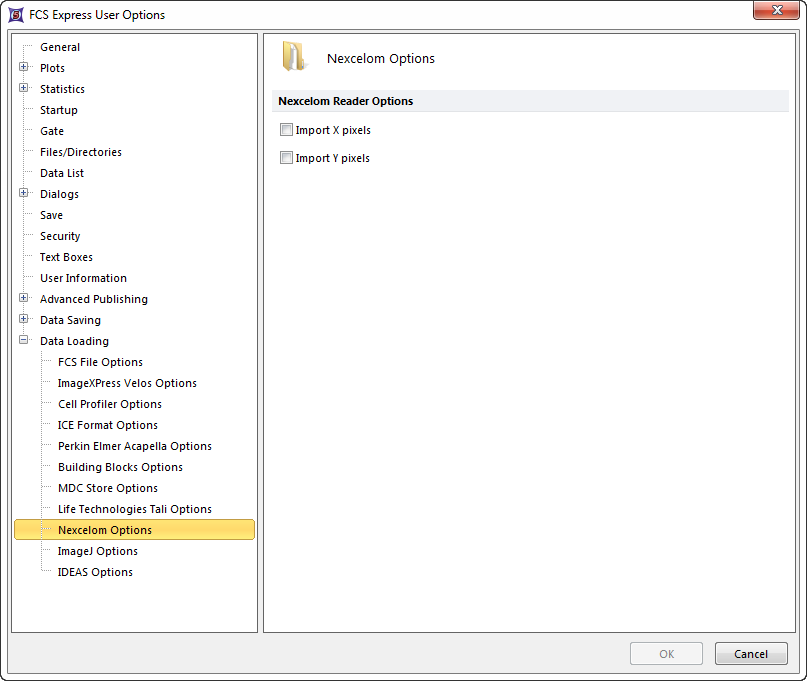The height and width of the screenshot is (681, 807).
Task: Select Text Boxes category
Action: [66, 257]
